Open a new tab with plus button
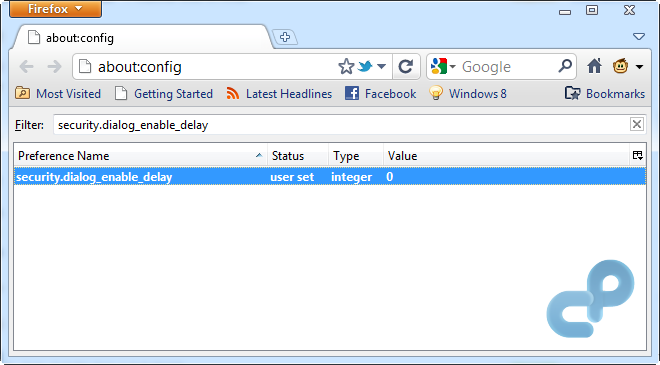Screen dimensions: 660x365 (285, 37)
